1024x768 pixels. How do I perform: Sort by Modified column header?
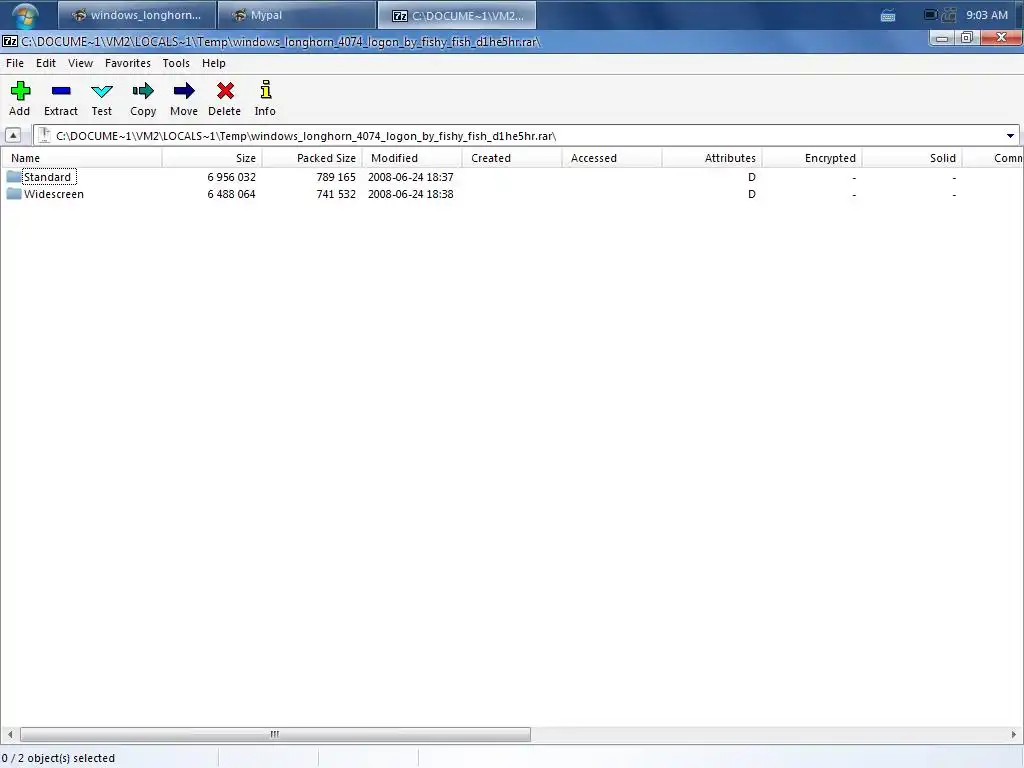[x=412, y=158]
